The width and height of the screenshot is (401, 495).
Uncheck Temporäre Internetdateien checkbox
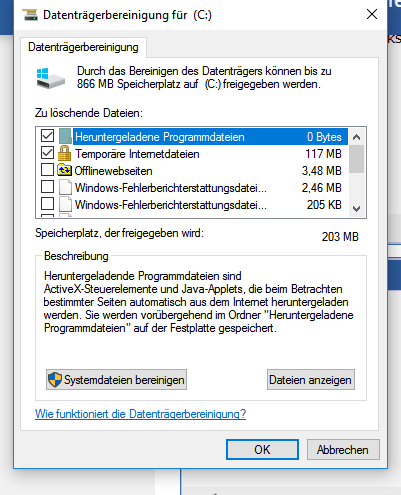click(x=47, y=153)
